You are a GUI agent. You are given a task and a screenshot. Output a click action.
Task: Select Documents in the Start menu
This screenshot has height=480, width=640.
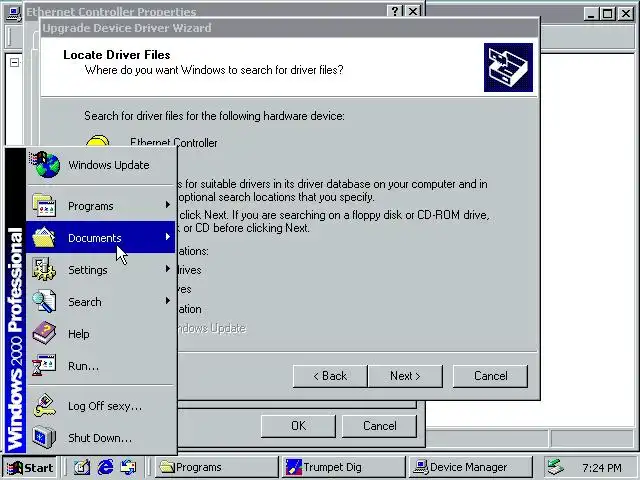(101, 238)
